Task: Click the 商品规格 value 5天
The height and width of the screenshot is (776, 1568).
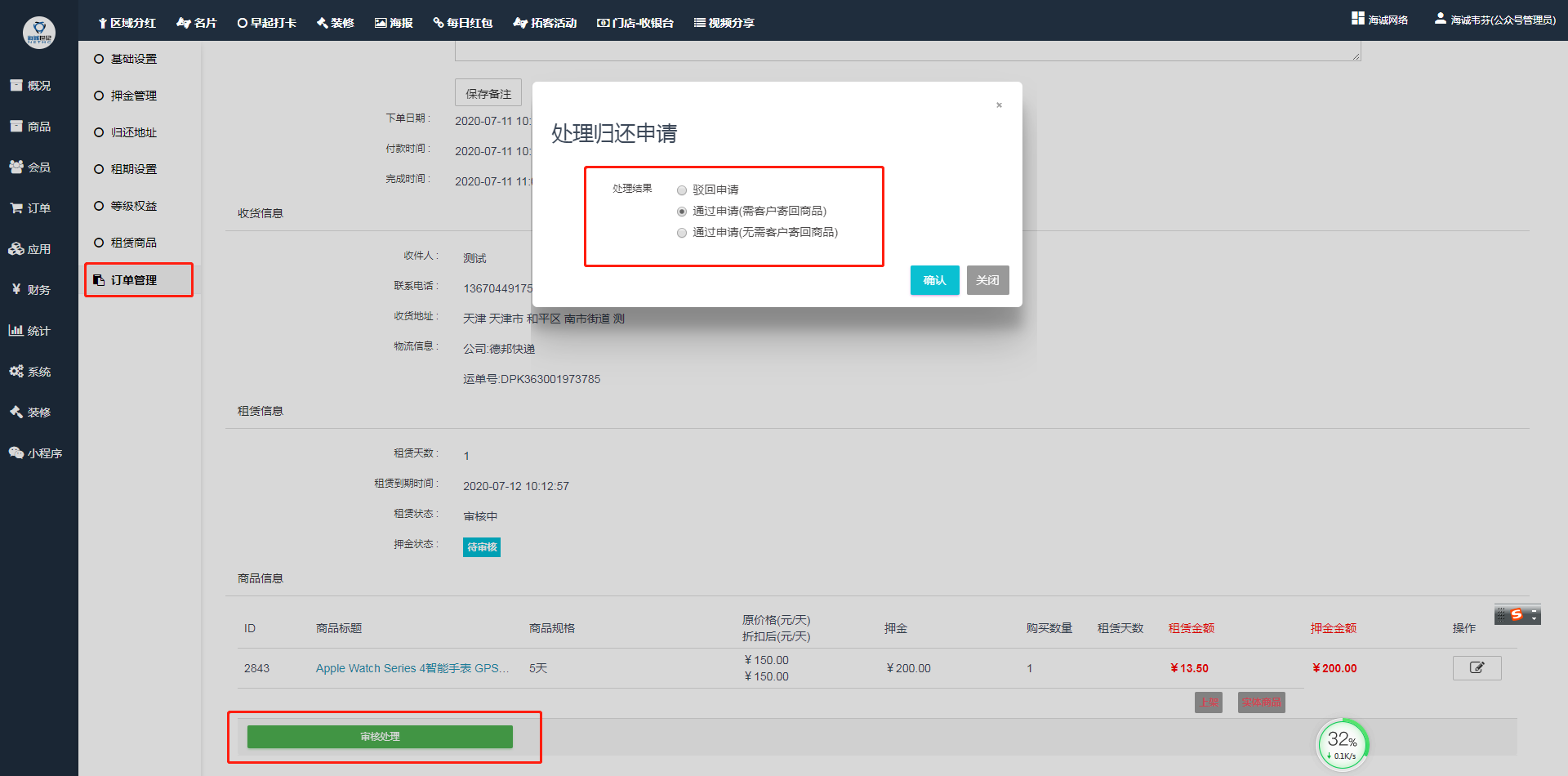Action: (538, 668)
